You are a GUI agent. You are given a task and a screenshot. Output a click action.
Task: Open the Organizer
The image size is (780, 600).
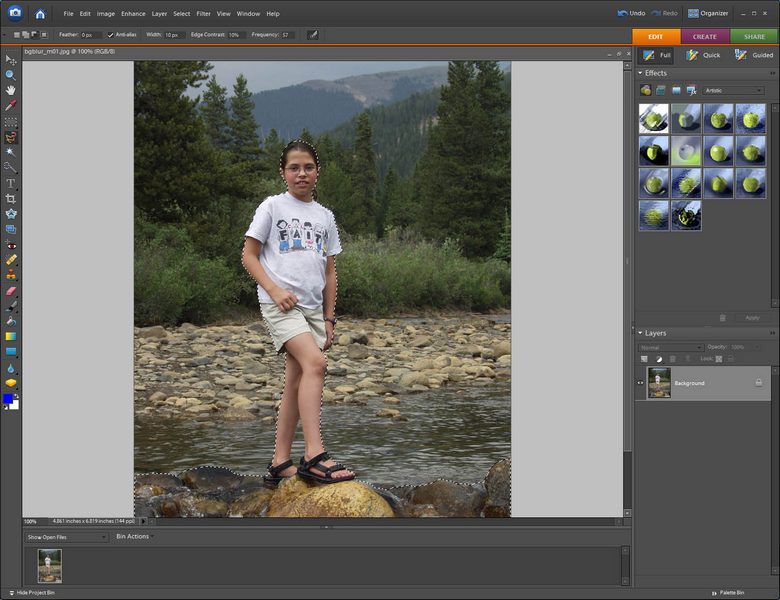click(x=707, y=14)
